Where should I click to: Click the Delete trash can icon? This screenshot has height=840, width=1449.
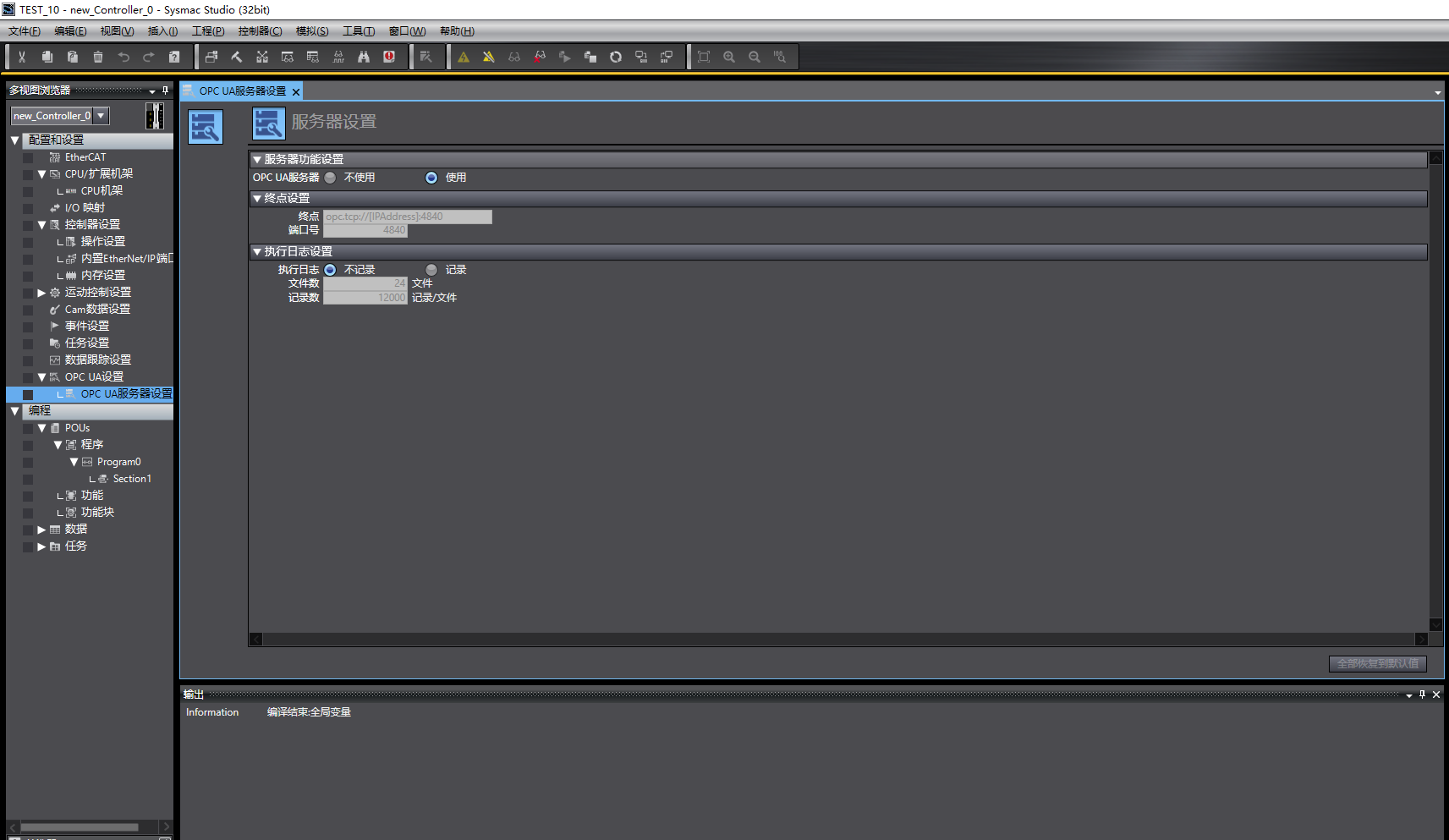tap(98, 57)
